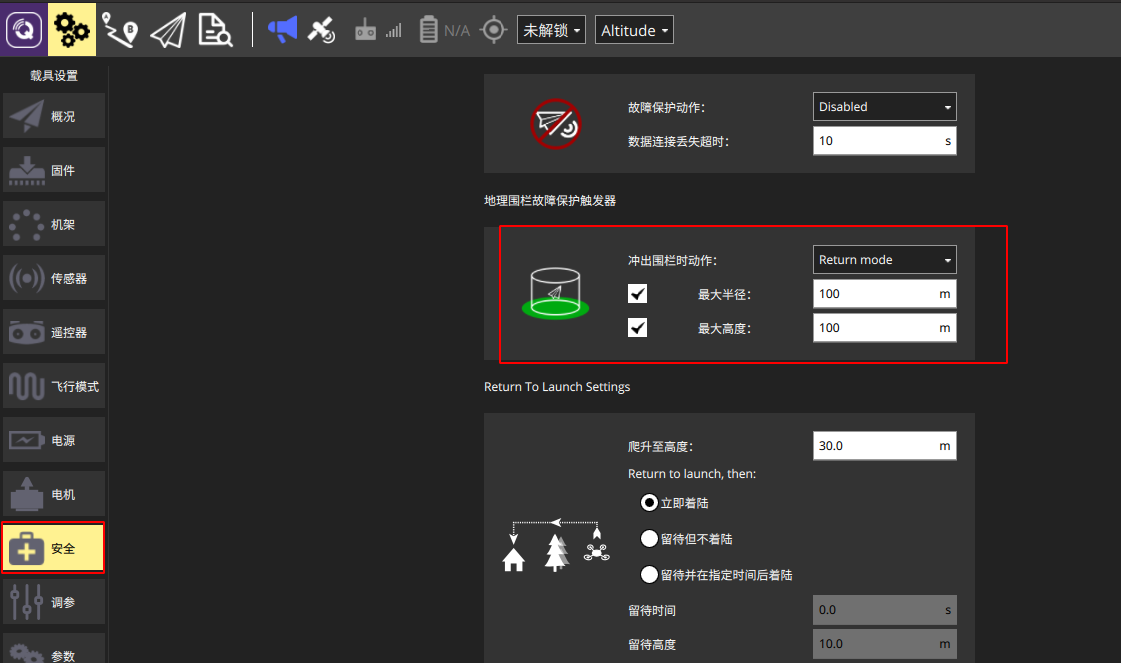
Task: Click the 故障保护动作 label
Action: pyautogui.click(x=666, y=107)
